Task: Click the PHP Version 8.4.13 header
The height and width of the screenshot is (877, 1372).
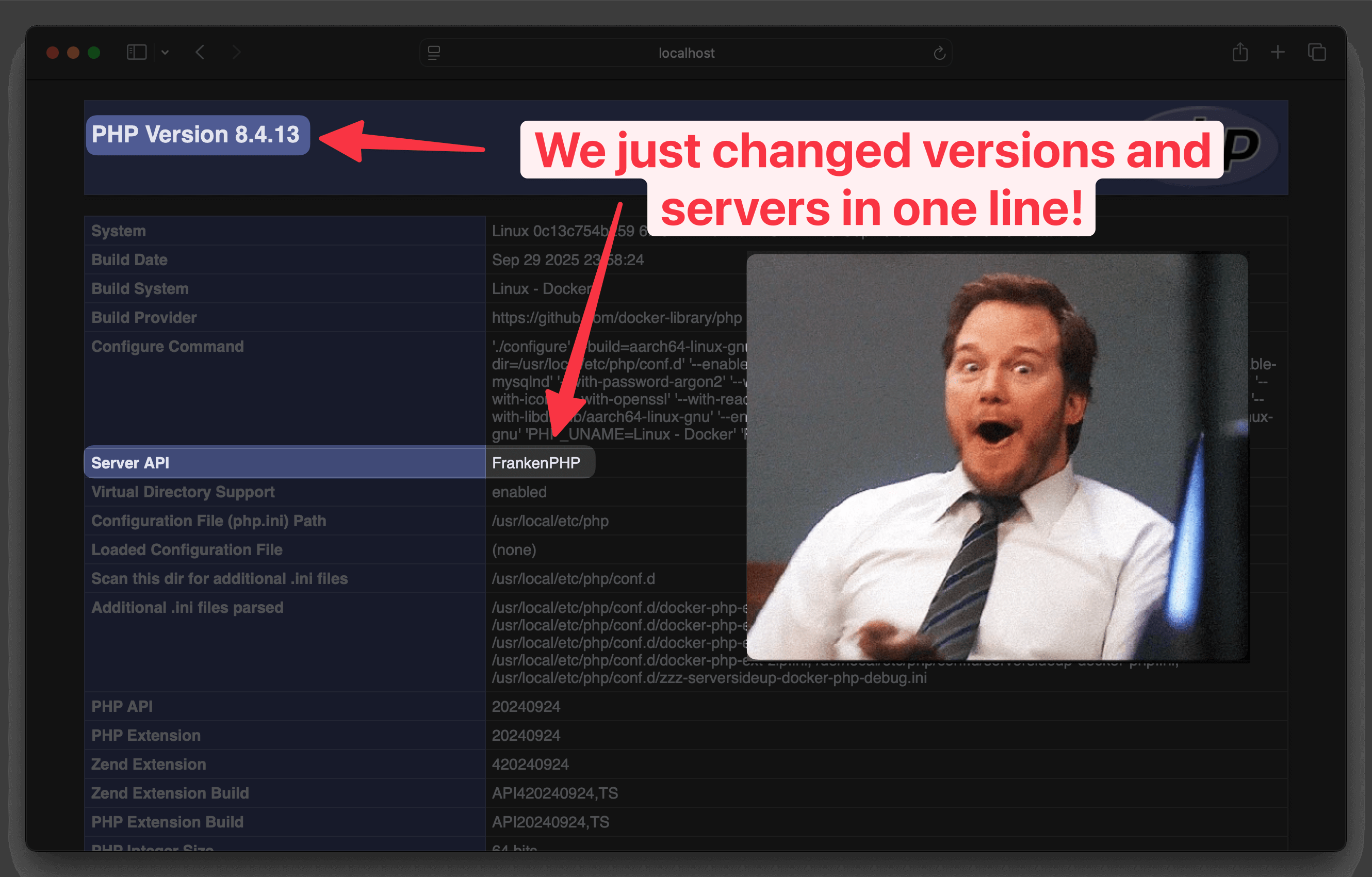Action: (x=197, y=135)
